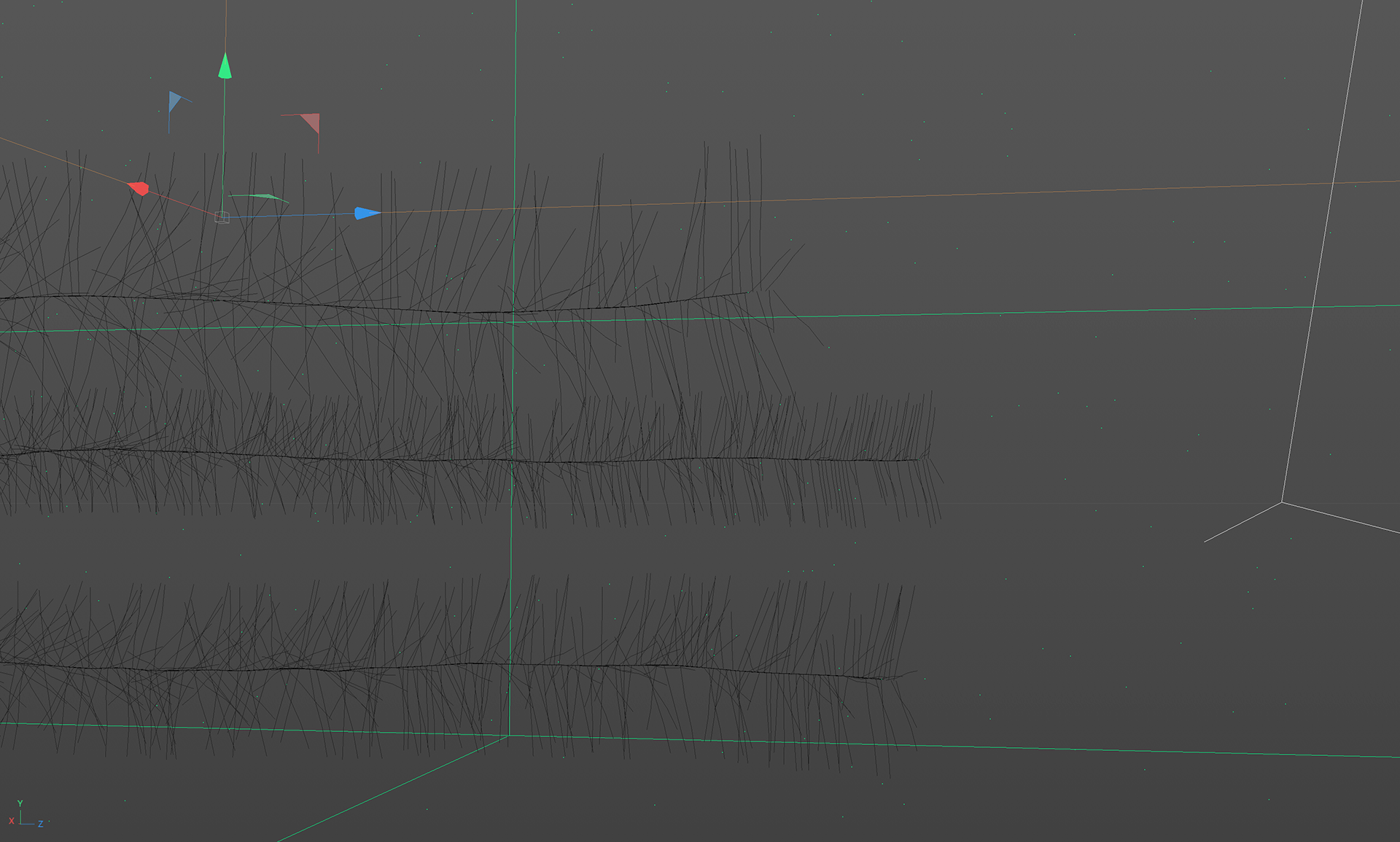Click the blue Z-axis gizmo shaft
The width and height of the screenshot is (1400, 842).
click(292, 215)
